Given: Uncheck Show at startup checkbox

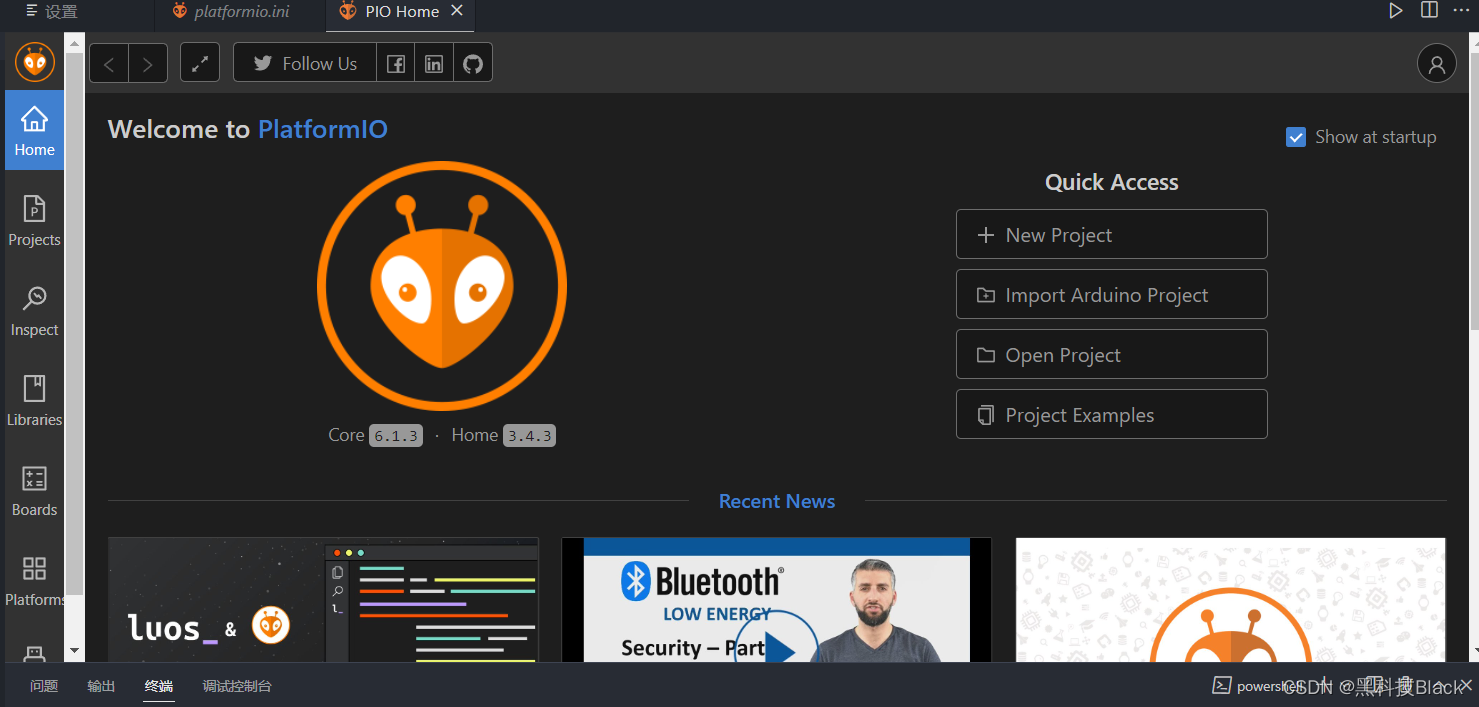Looking at the screenshot, I should point(1296,137).
